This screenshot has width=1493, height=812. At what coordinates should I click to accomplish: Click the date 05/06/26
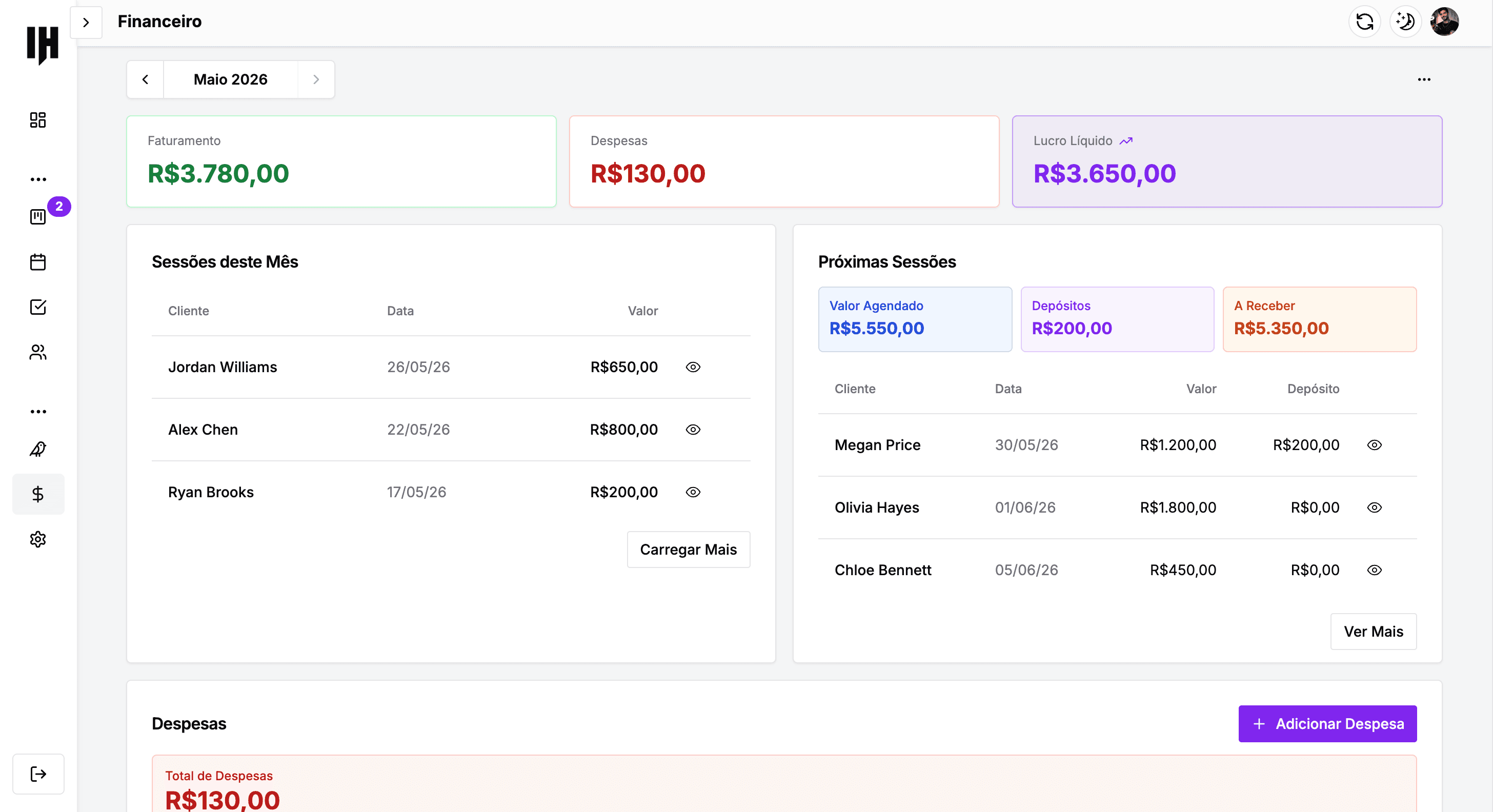pos(1026,571)
